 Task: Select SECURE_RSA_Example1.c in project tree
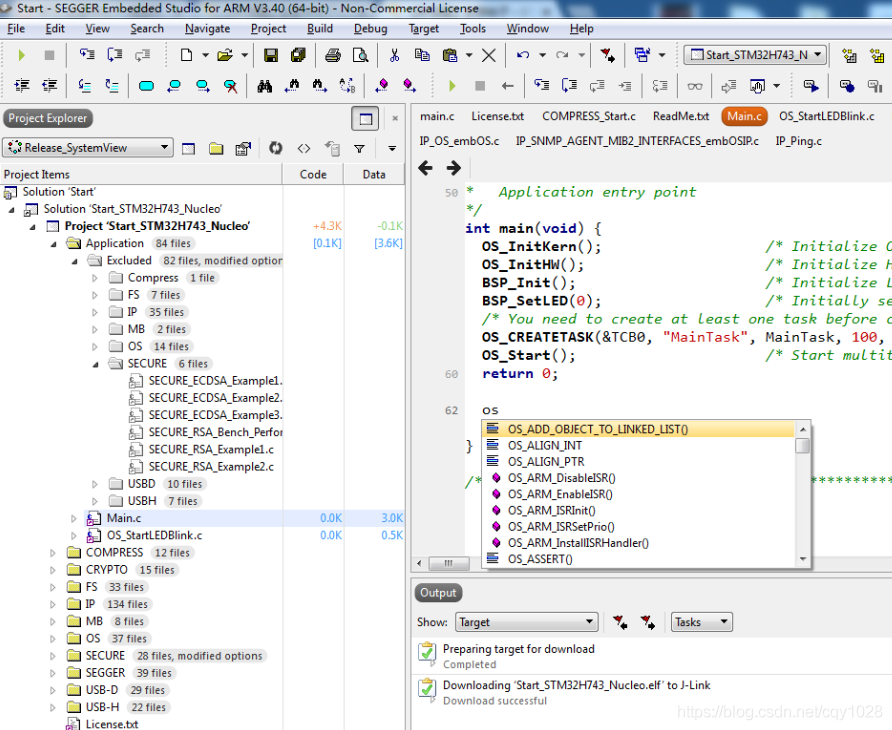tap(211, 449)
